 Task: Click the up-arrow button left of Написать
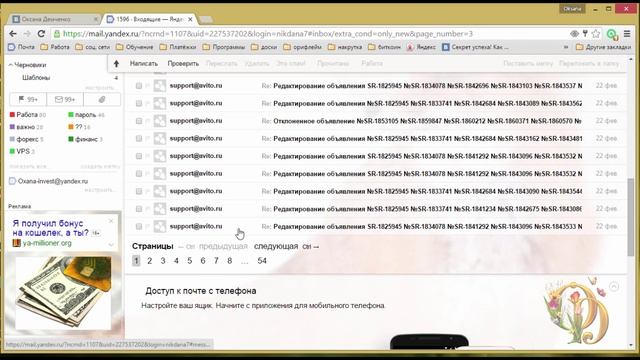116,64
